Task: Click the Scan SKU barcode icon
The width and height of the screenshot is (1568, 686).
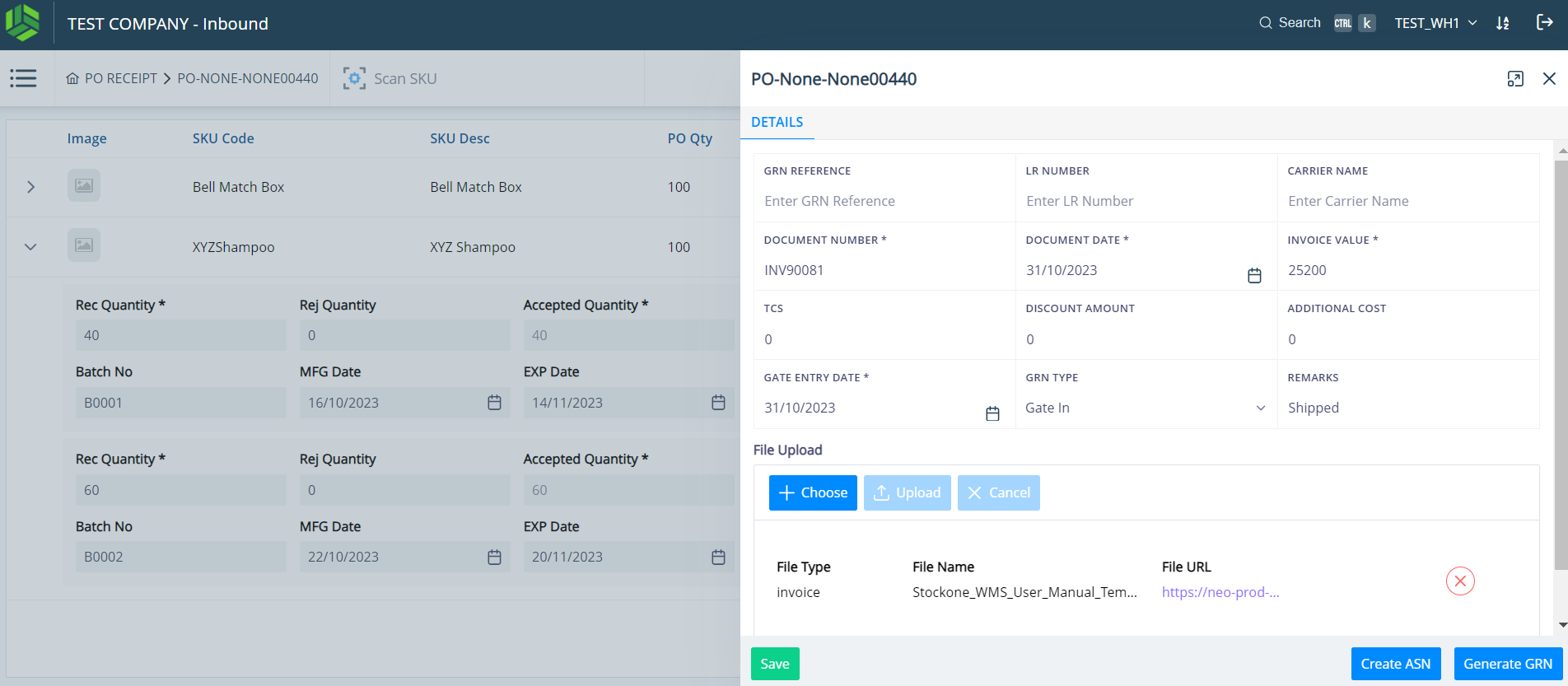Action: (x=354, y=78)
